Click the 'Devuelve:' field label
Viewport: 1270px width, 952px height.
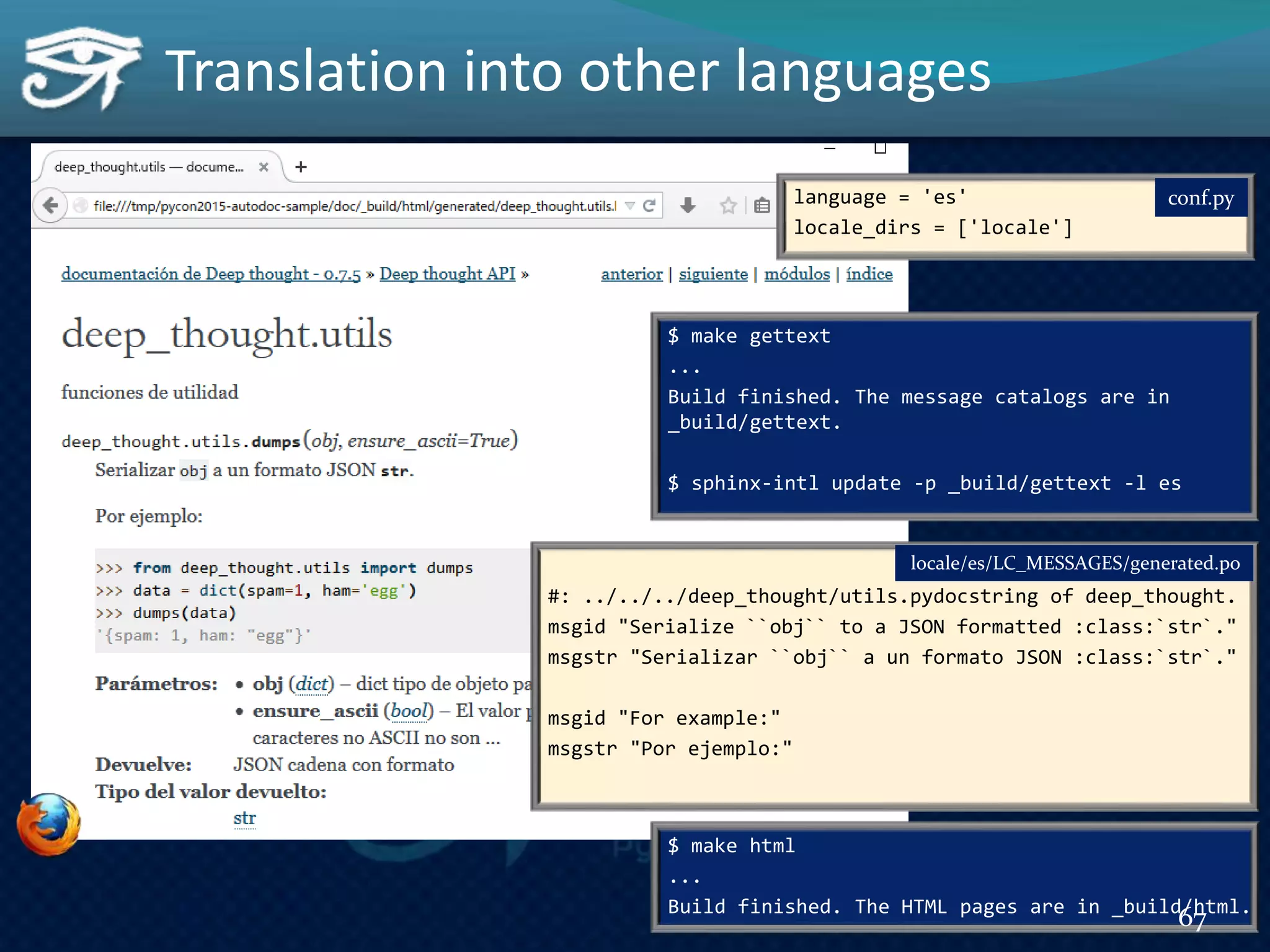pos(143,765)
